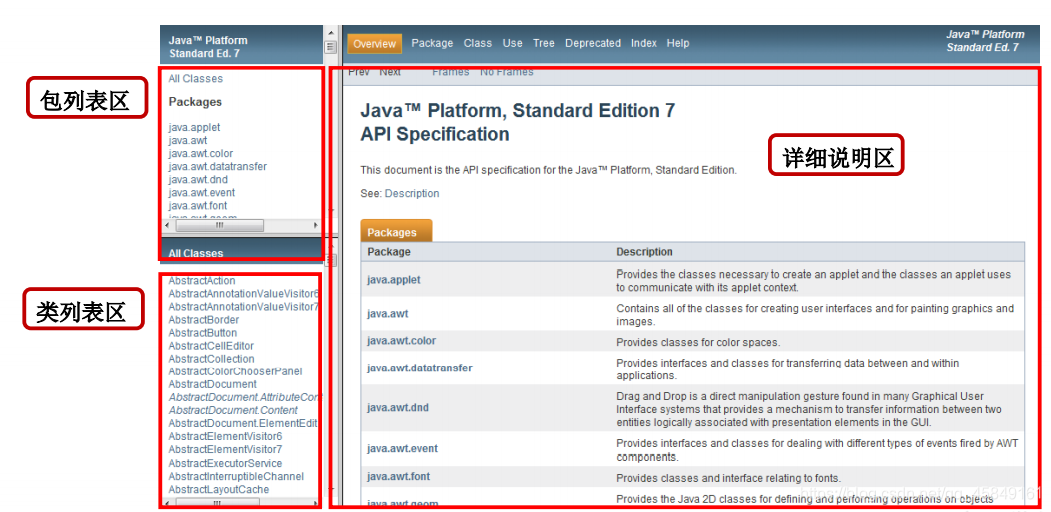Click the Package column header in table
This screenshot has width=1051, height=512.
tap(389, 252)
